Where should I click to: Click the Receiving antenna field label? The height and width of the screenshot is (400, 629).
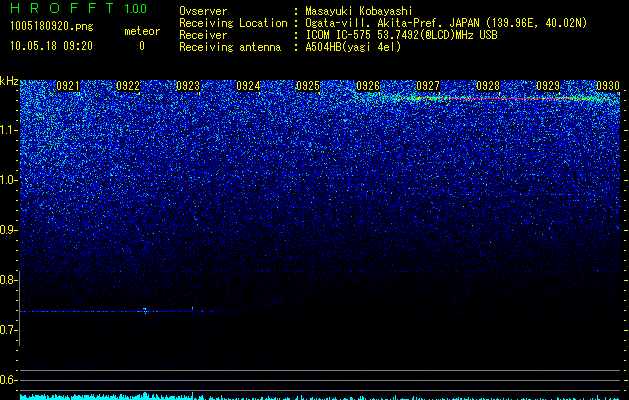click(230, 47)
